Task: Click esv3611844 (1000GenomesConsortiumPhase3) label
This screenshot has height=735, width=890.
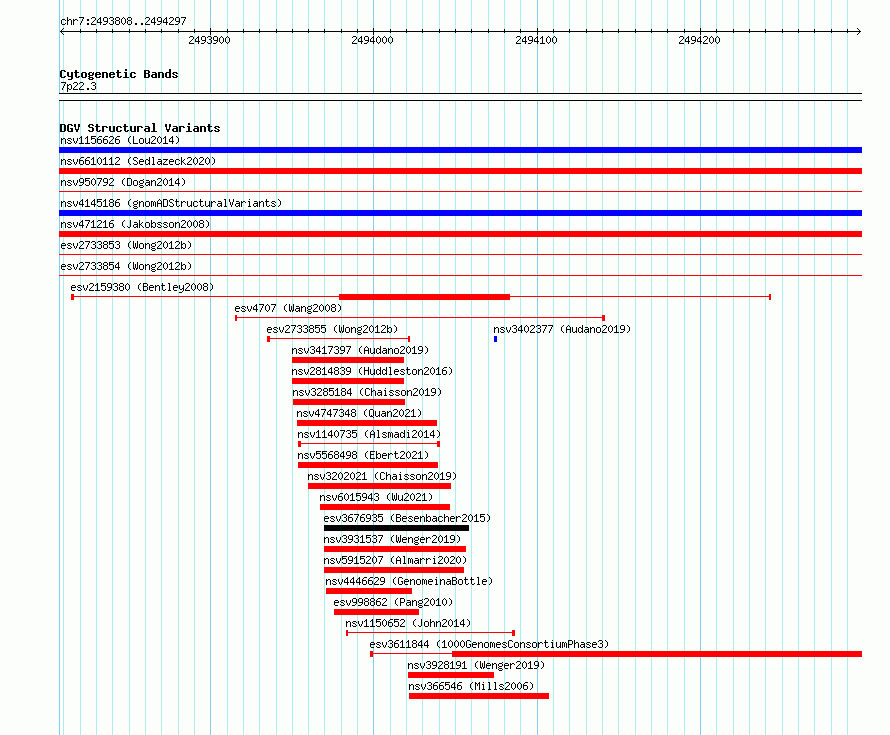Action: click(489, 644)
